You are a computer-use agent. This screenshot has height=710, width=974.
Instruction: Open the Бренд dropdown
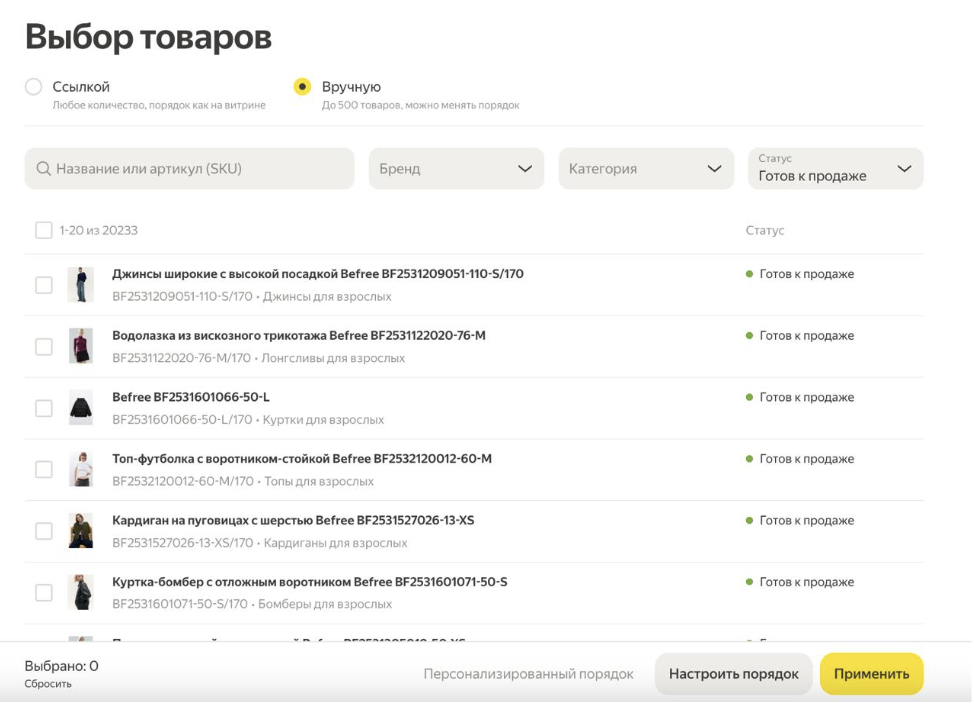456,168
